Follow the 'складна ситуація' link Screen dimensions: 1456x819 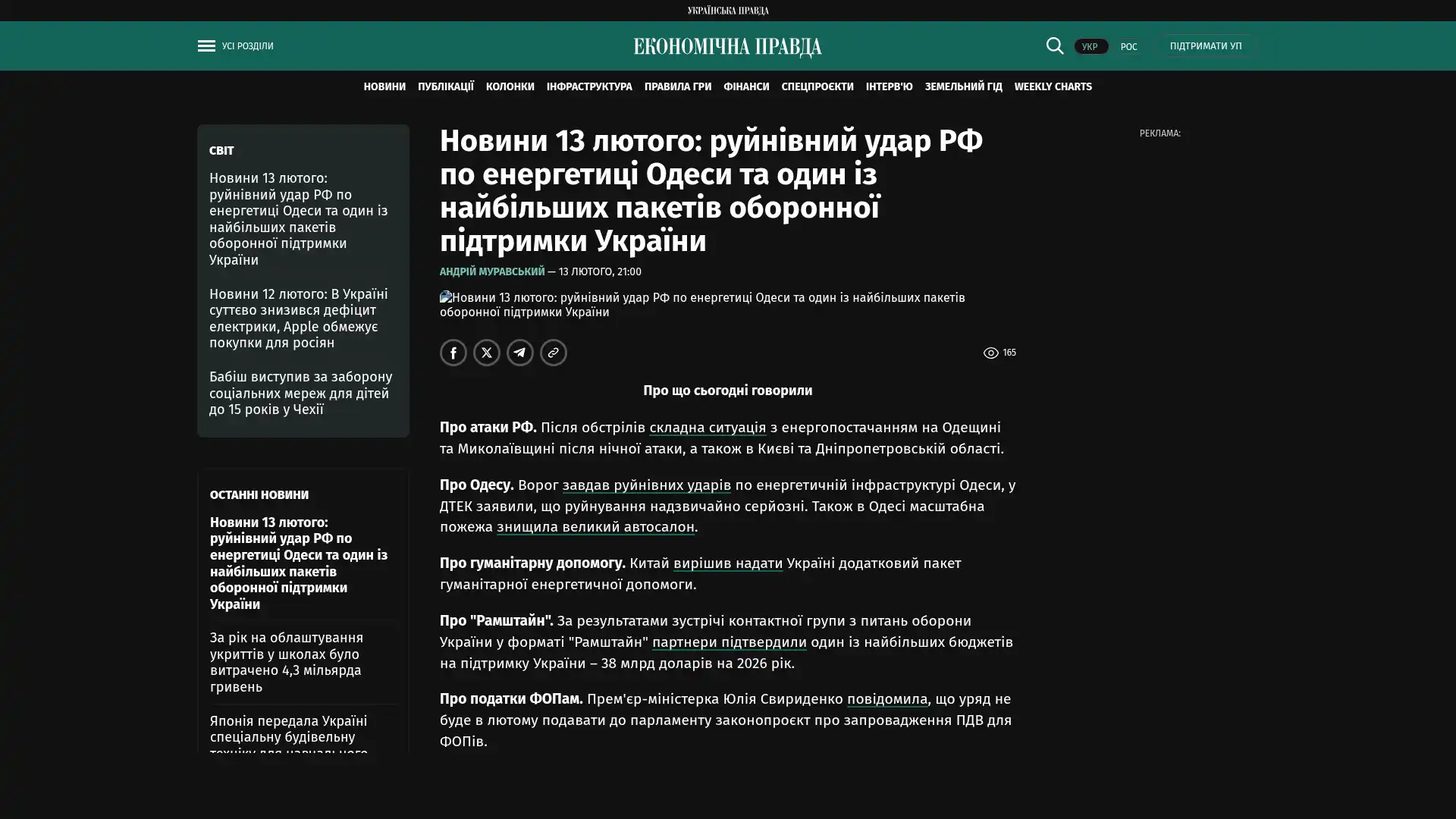point(707,428)
